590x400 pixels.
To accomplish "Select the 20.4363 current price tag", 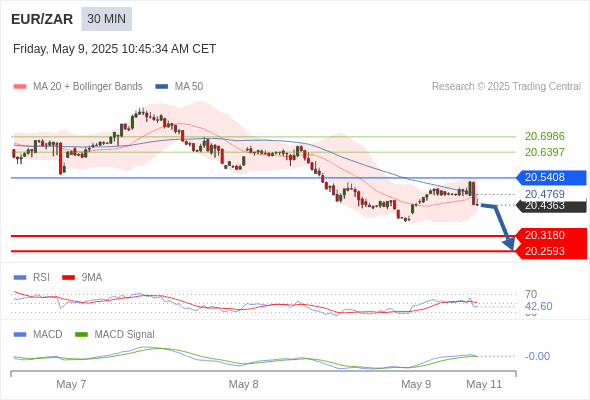I will [551, 206].
